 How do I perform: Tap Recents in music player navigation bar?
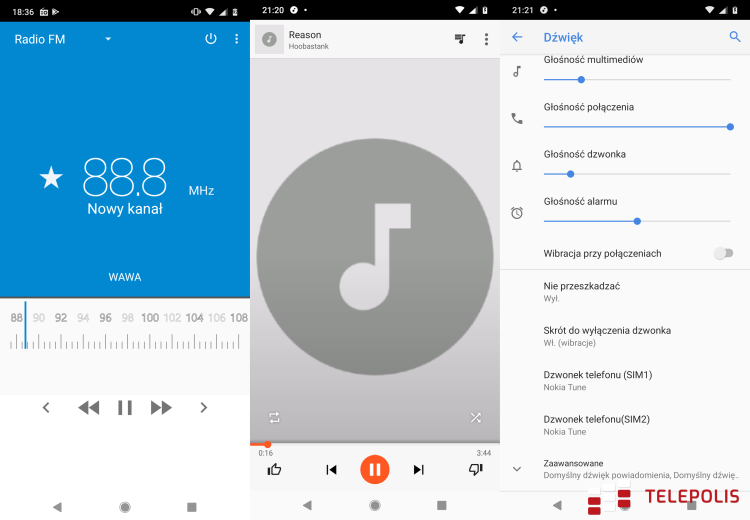pos(442,505)
